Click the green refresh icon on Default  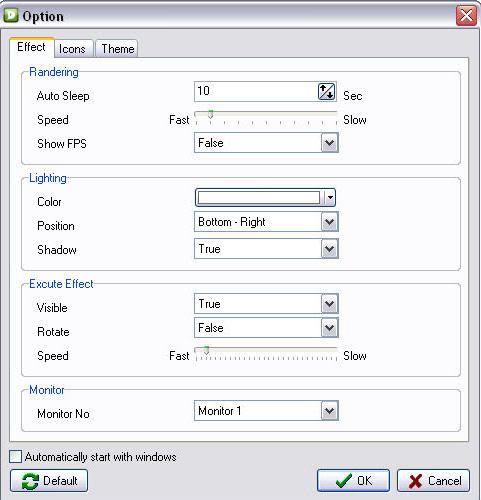point(30,481)
